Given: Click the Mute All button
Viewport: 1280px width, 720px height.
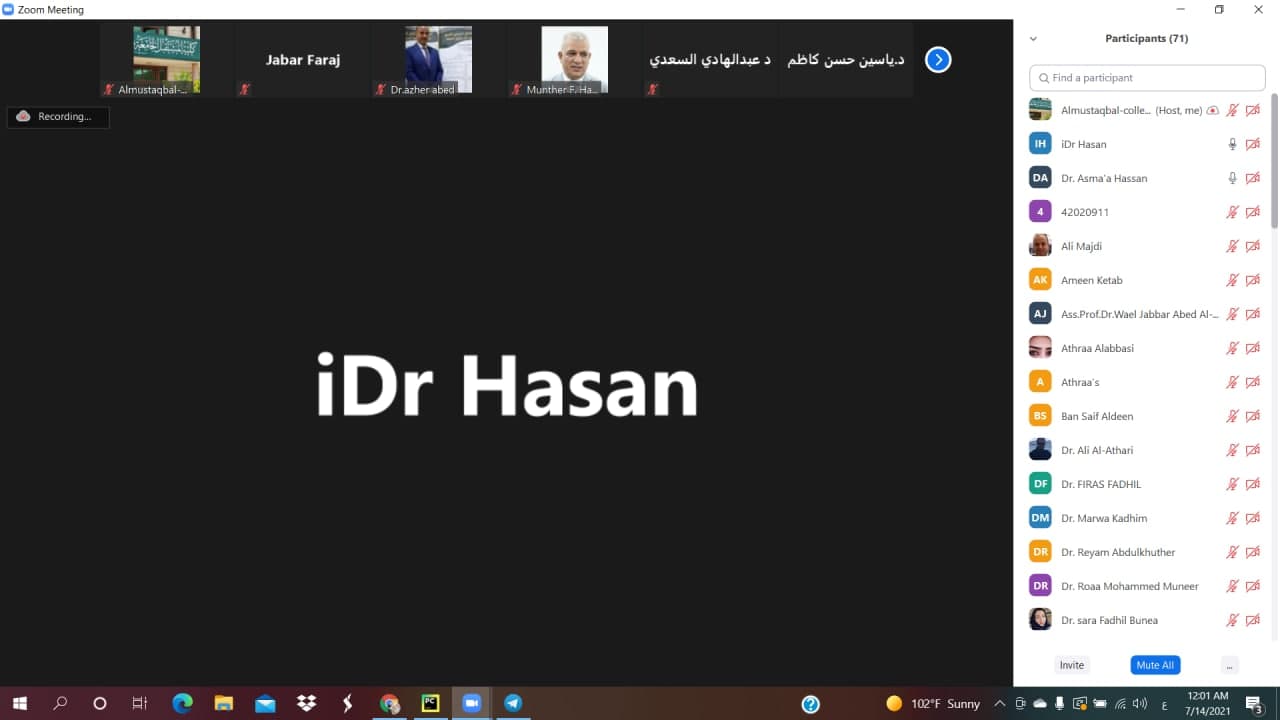Looking at the screenshot, I should tap(1155, 665).
